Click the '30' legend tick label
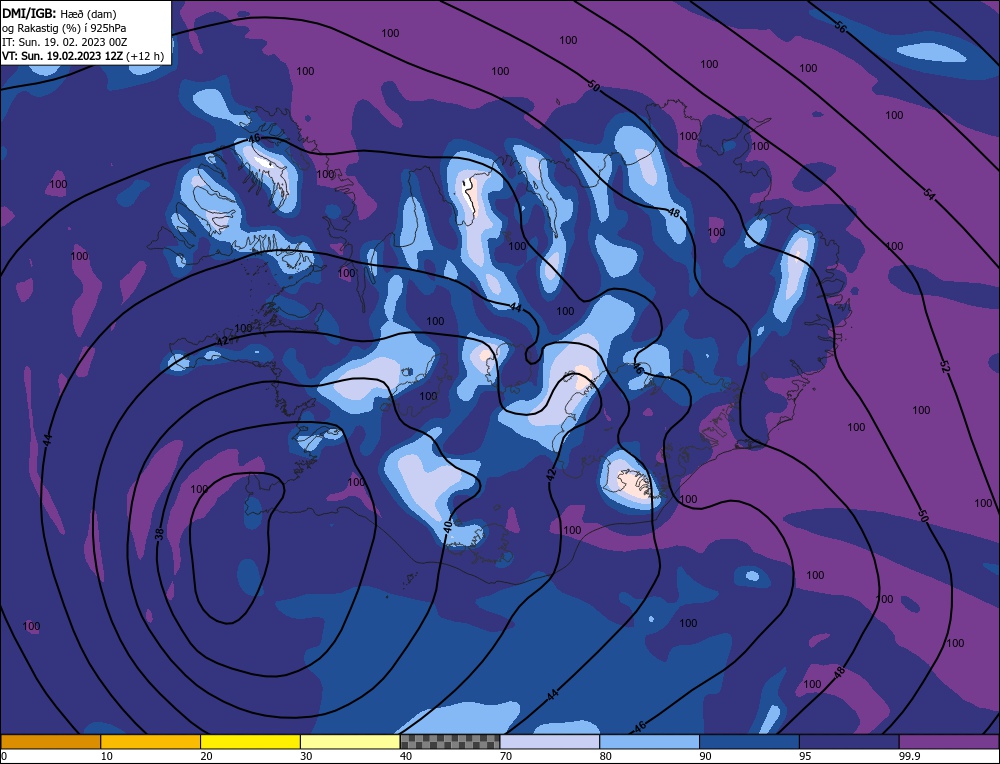Screen dimensions: 1000x764 coord(306,756)
